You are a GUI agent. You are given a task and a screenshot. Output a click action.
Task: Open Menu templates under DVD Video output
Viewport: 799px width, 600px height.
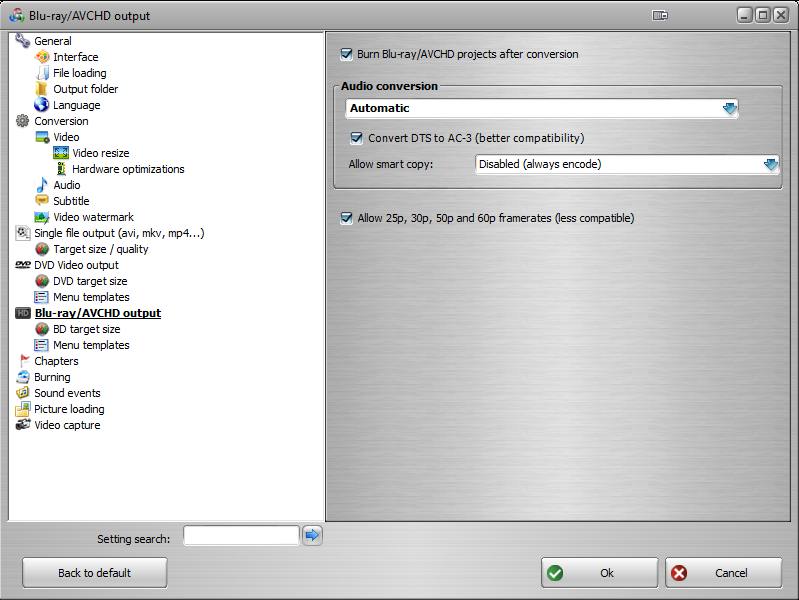(91, 297)
